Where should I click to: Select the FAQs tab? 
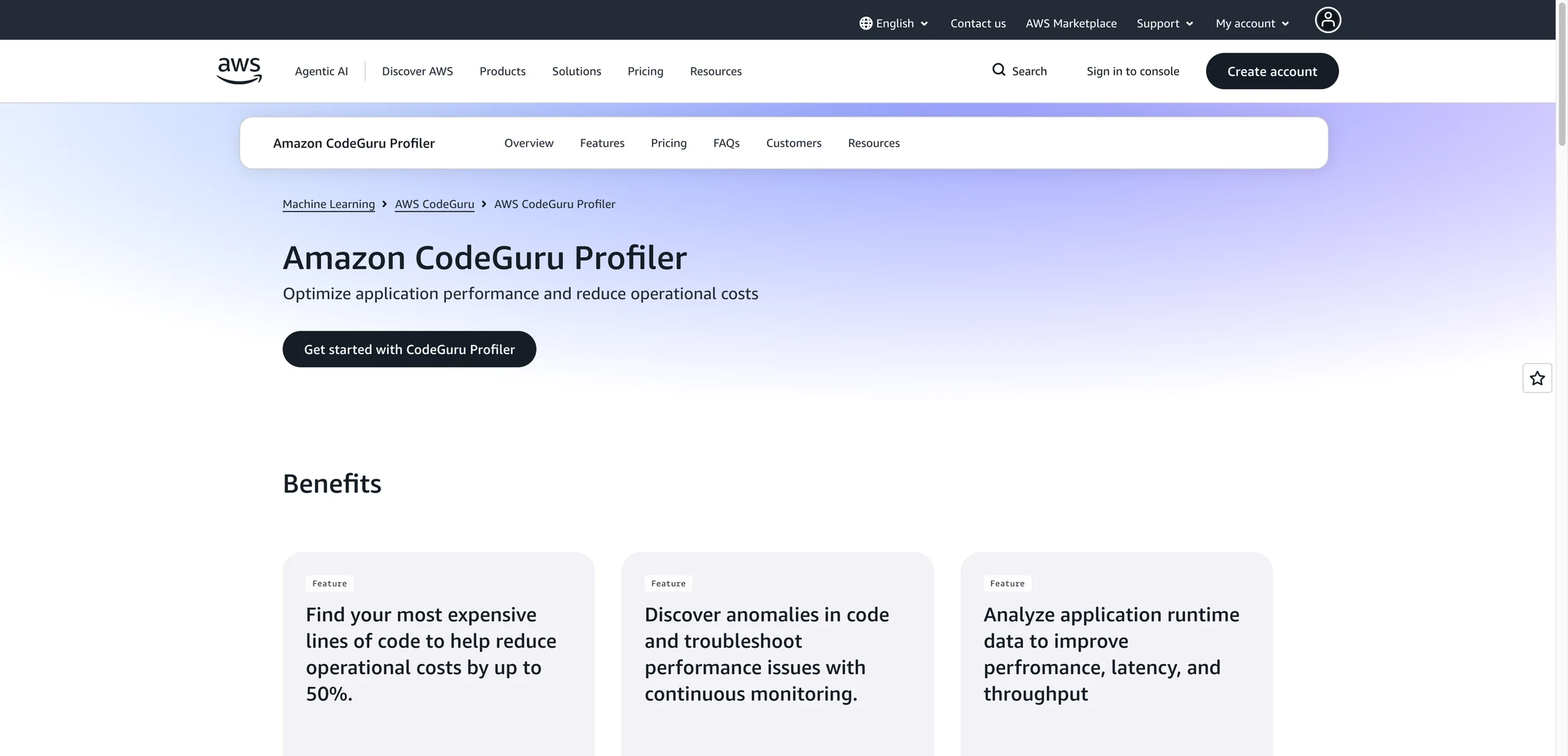(726, 143)
